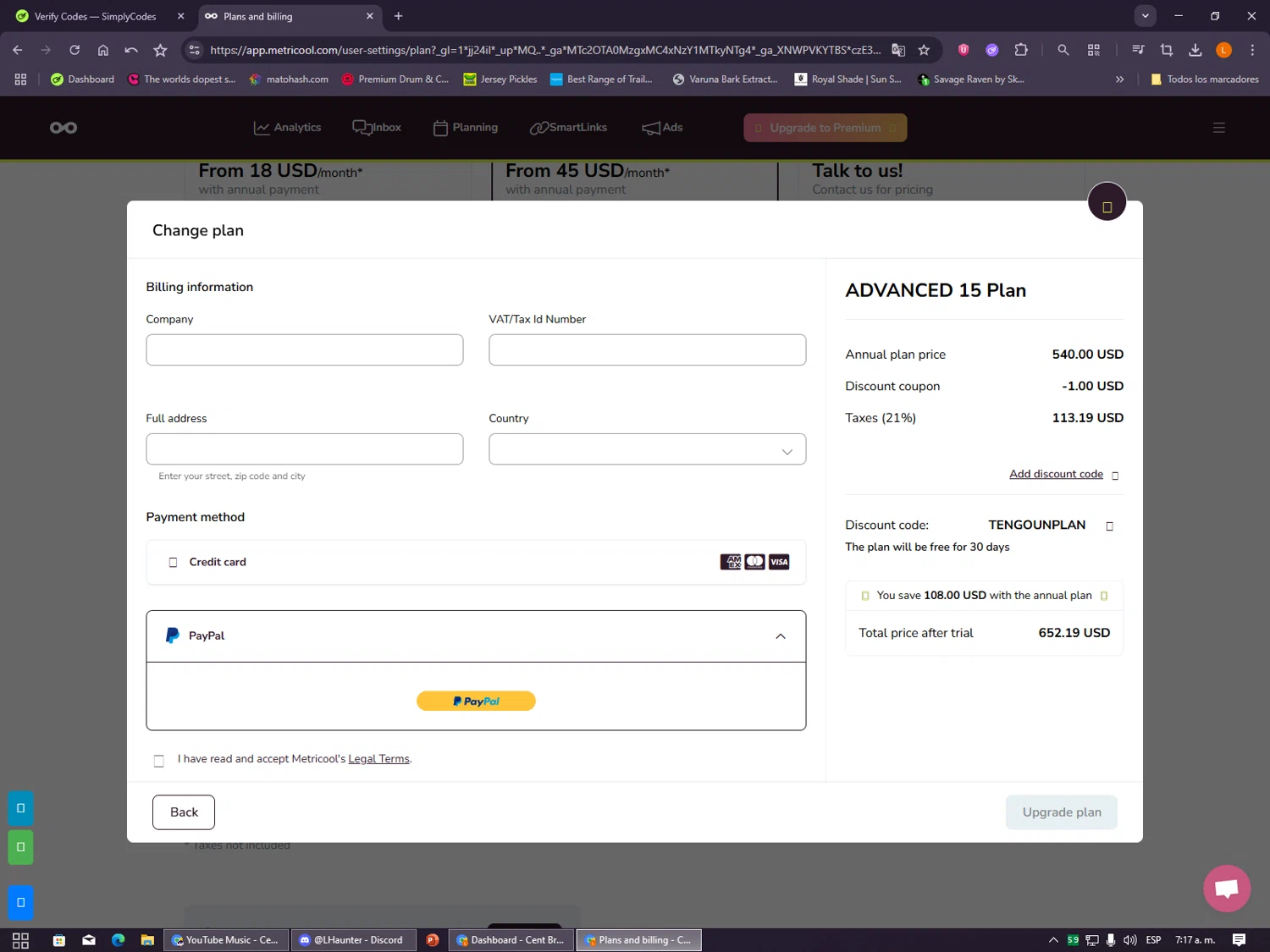Go back in browser history
This screenshot has height=952, width=1270.
(18, 50)
